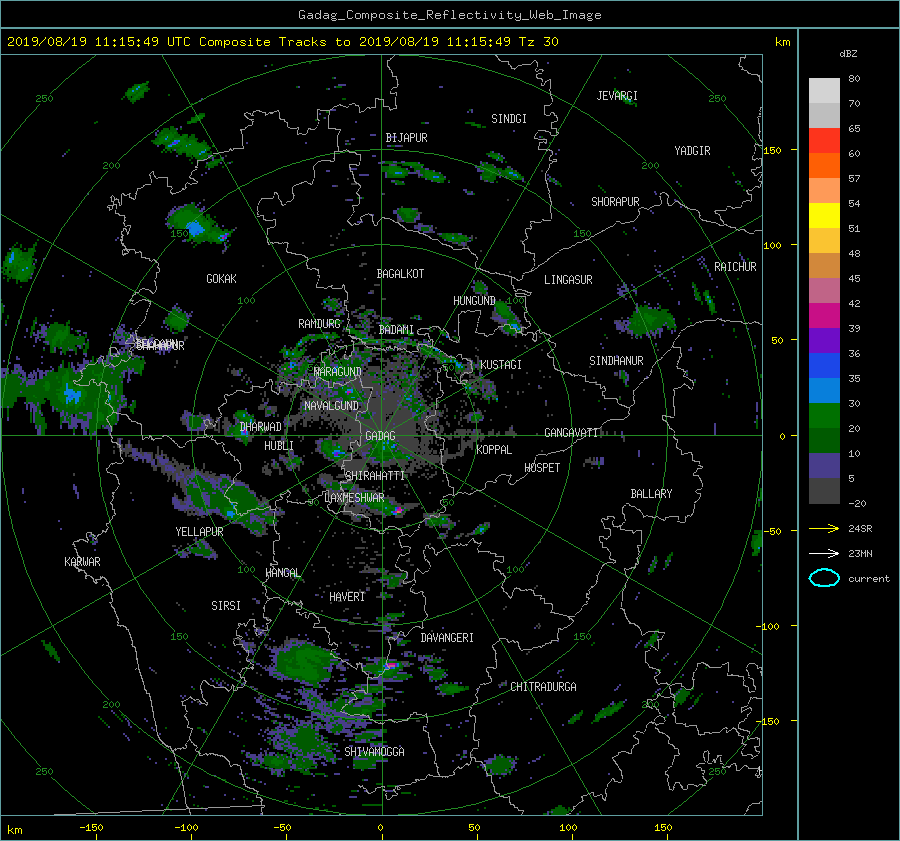Click the KARWAR city label
This screenshot has height=841, width=900.
pos(82,562)
